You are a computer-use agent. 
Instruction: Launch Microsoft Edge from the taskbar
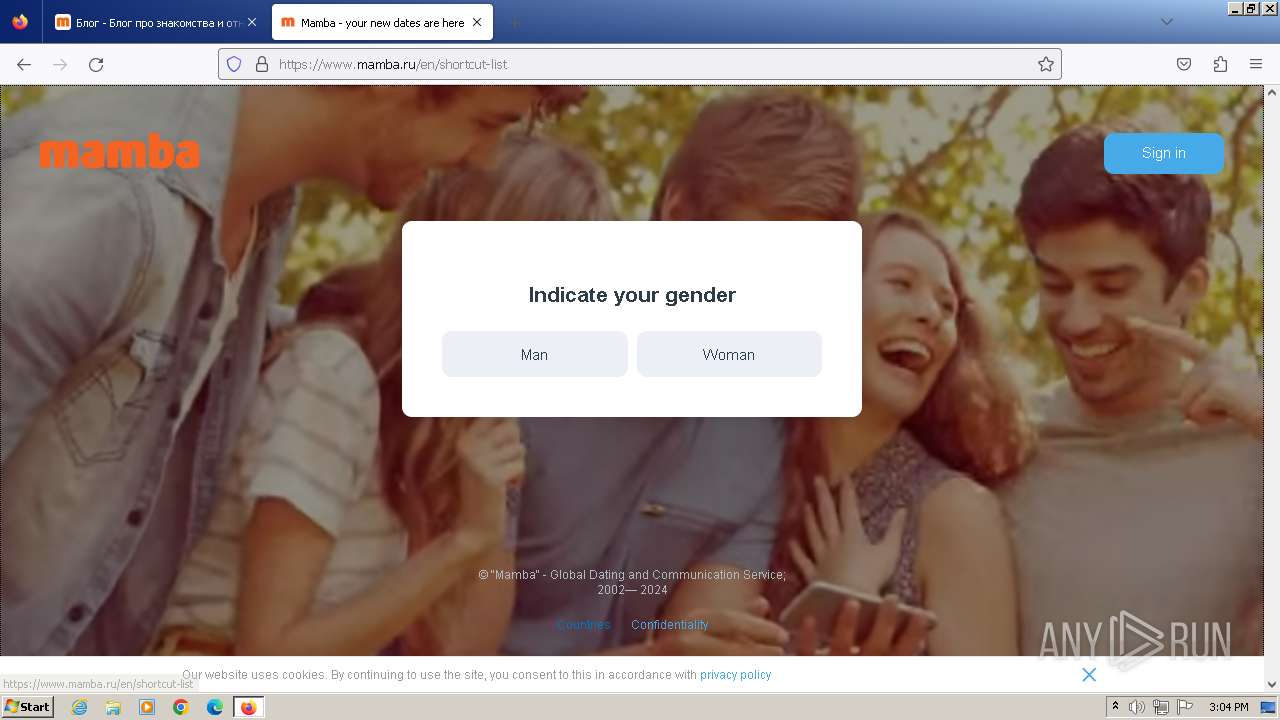point(215,707)
